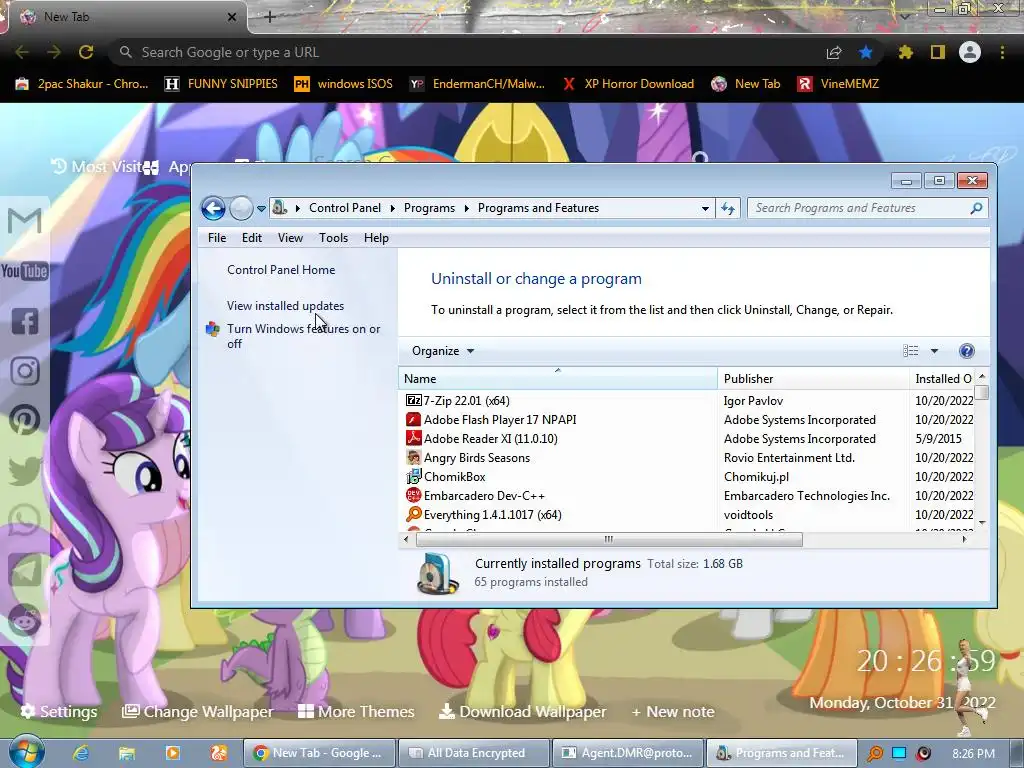Click the ChomikBox program icon

click(413, 477)
